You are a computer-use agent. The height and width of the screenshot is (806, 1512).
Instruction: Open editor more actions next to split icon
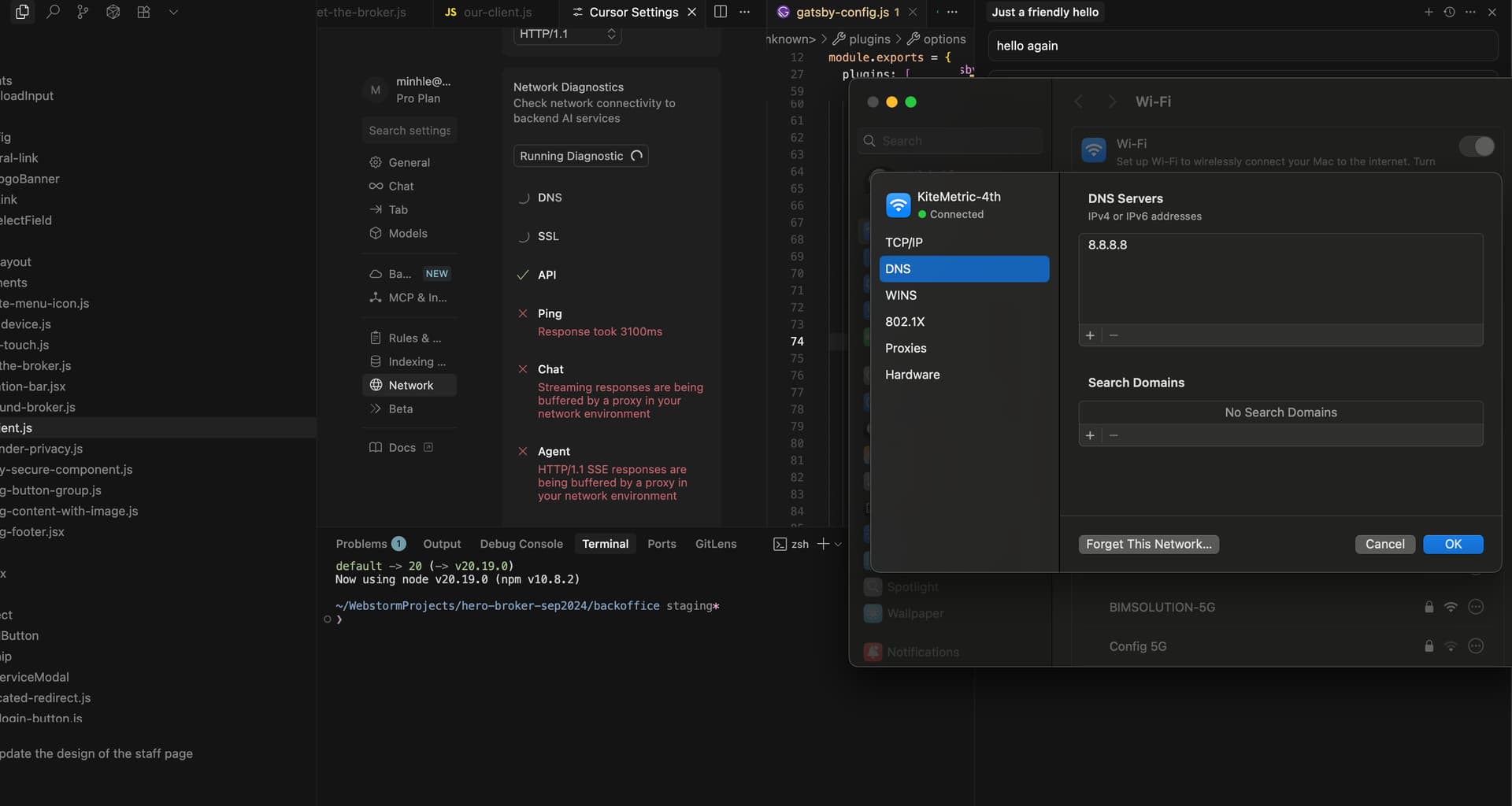744,12
